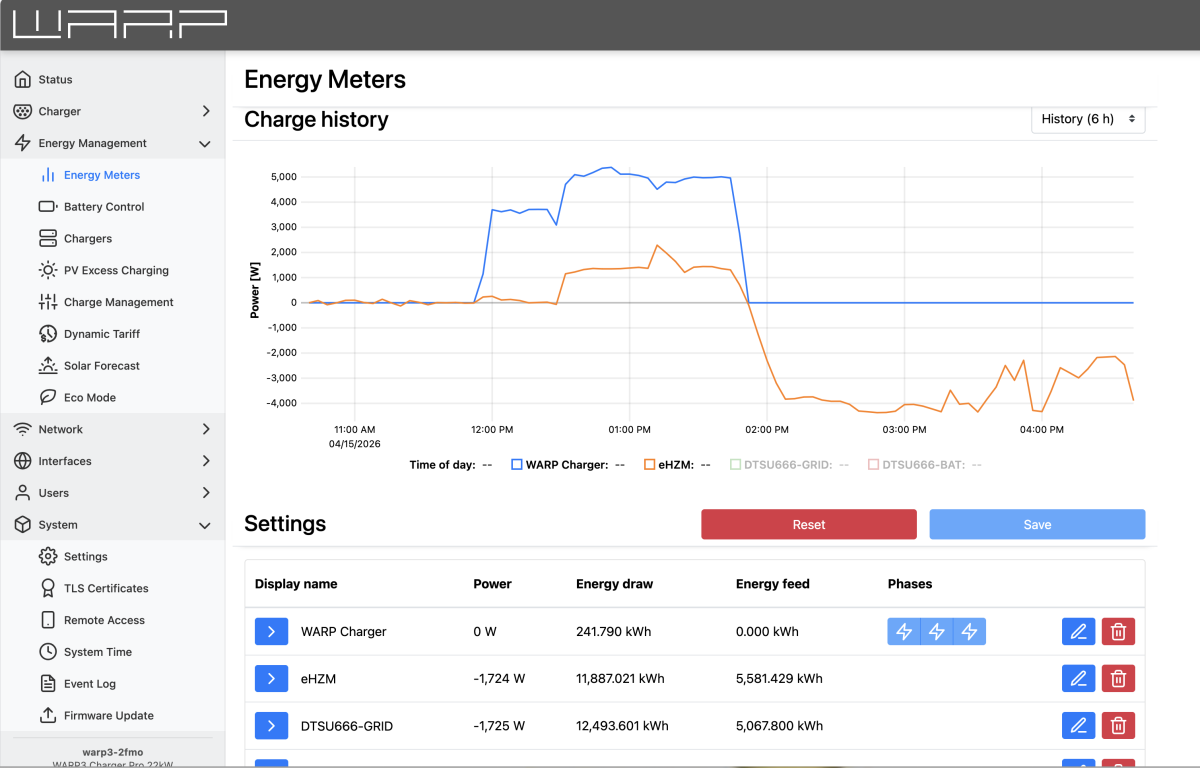Image resolution: width=1200 pixels, height=768 pixels.
Task: Open Battery Control in sidebar
Action: 104,207
